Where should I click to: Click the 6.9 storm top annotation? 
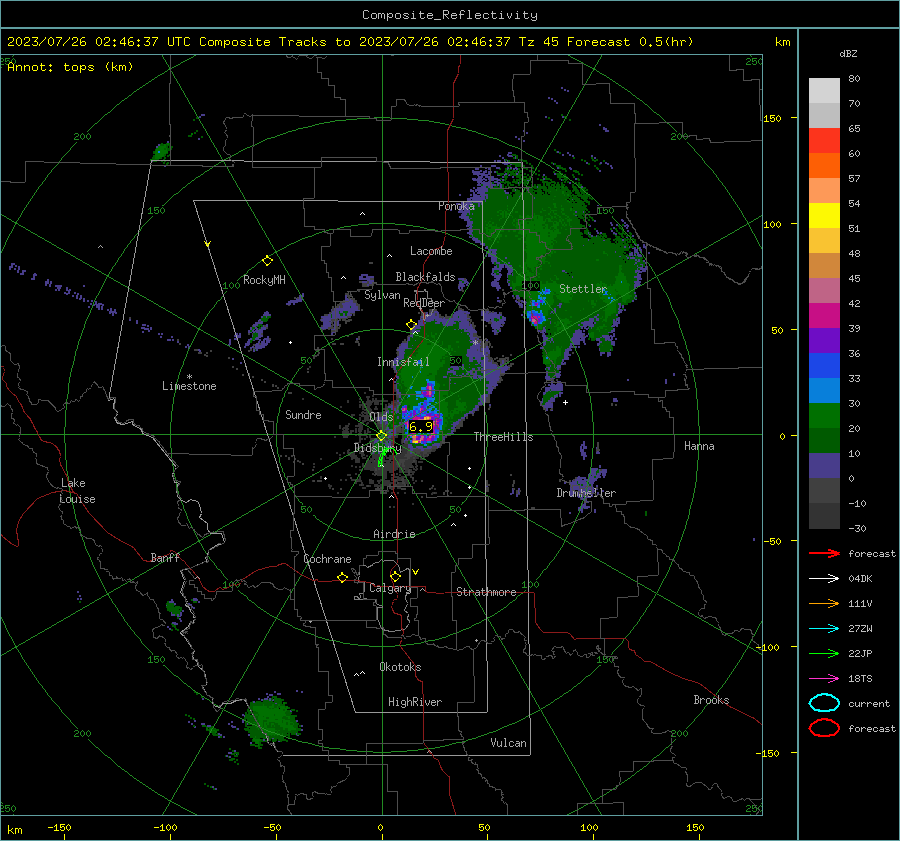421,427
